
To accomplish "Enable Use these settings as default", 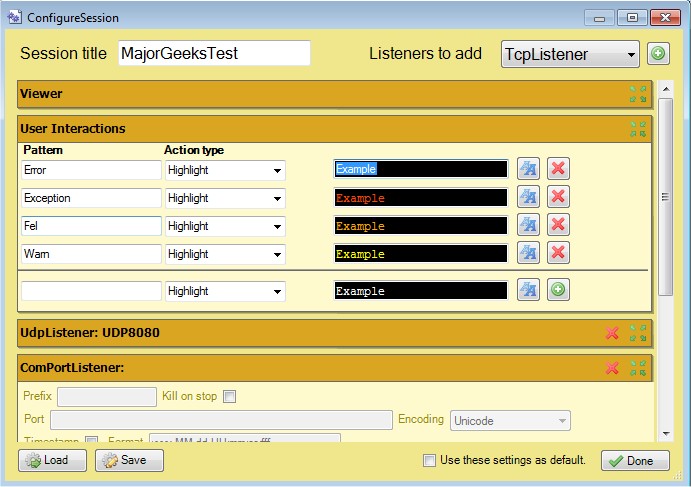I will 429,461.
